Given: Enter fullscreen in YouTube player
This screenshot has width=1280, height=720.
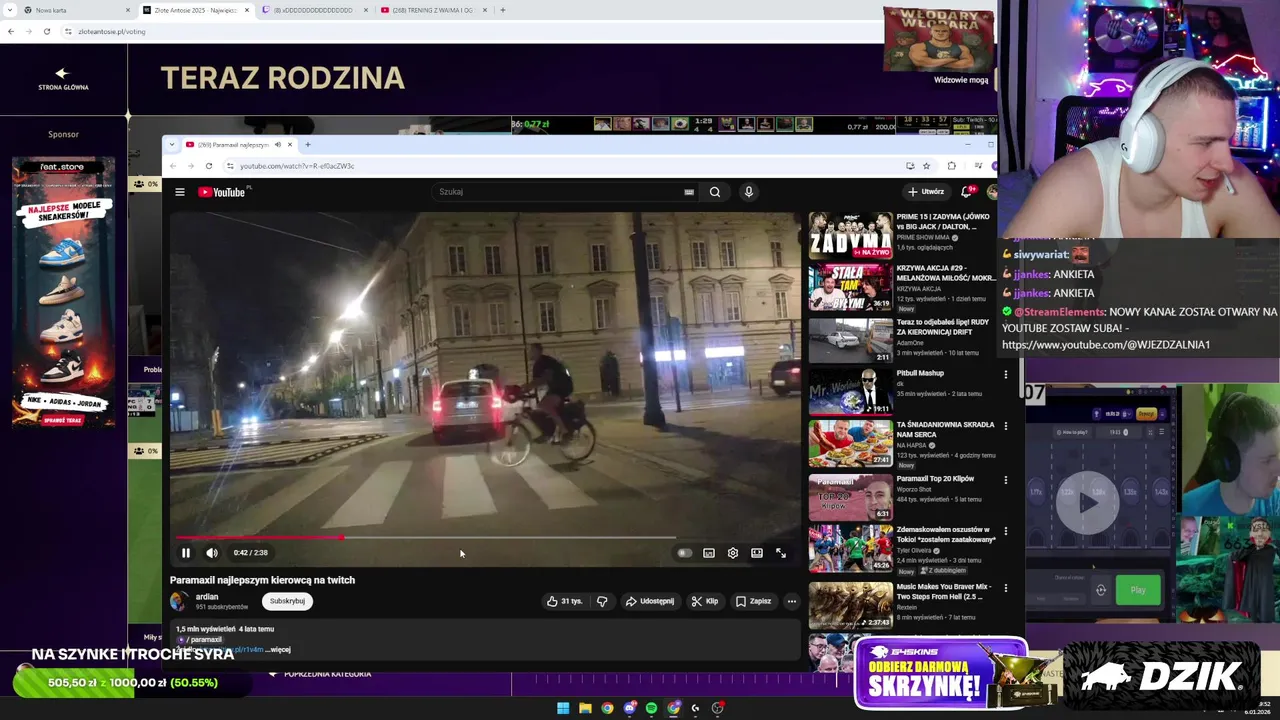Looking at the screenshot, I should (781, 553).
